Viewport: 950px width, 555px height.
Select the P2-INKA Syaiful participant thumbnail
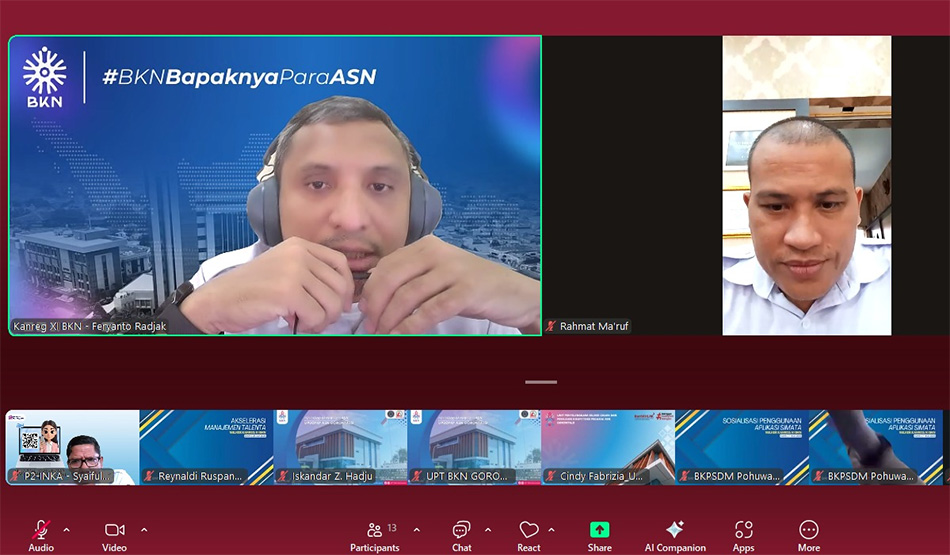click(x=72, y=447)
